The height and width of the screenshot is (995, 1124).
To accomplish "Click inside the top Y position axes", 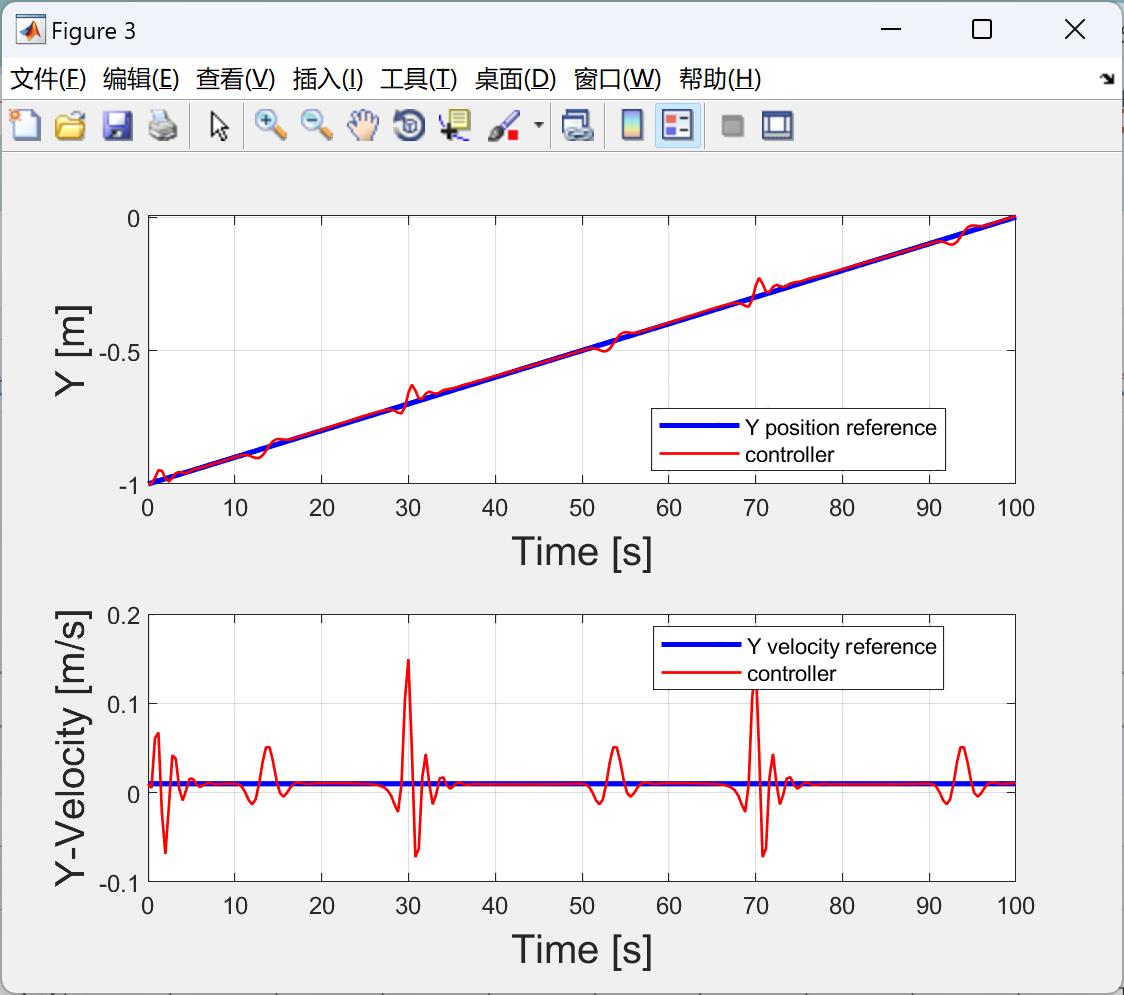I will click(x=581, y=350).
